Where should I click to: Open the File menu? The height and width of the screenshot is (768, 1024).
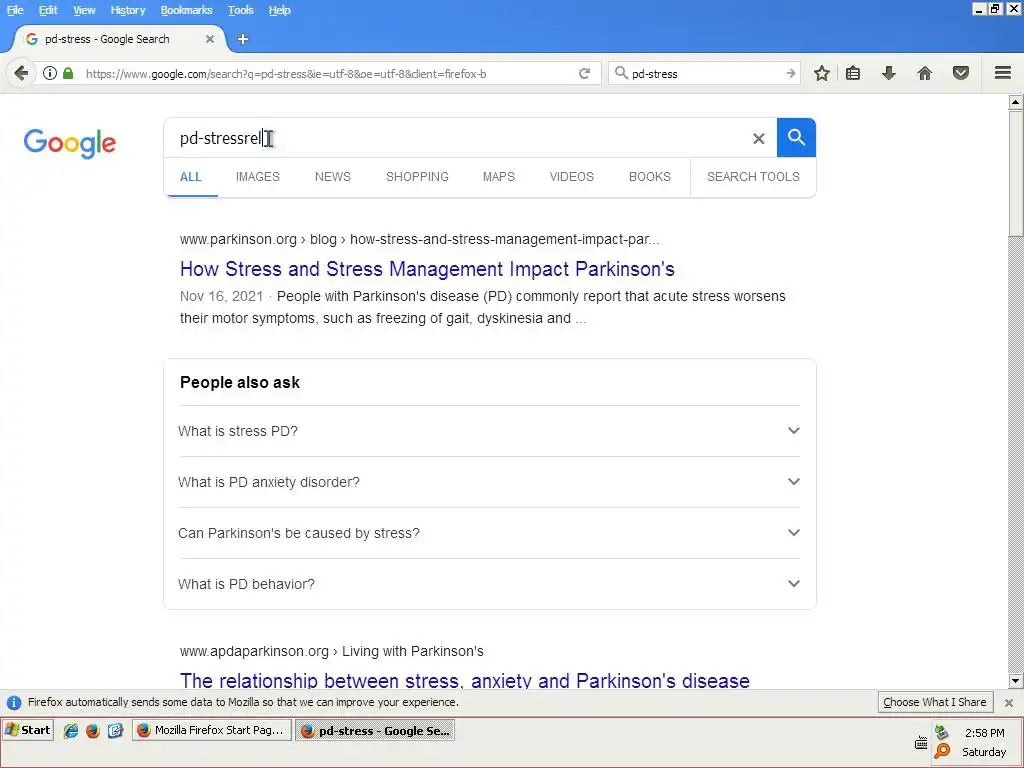tap(15, 10)
